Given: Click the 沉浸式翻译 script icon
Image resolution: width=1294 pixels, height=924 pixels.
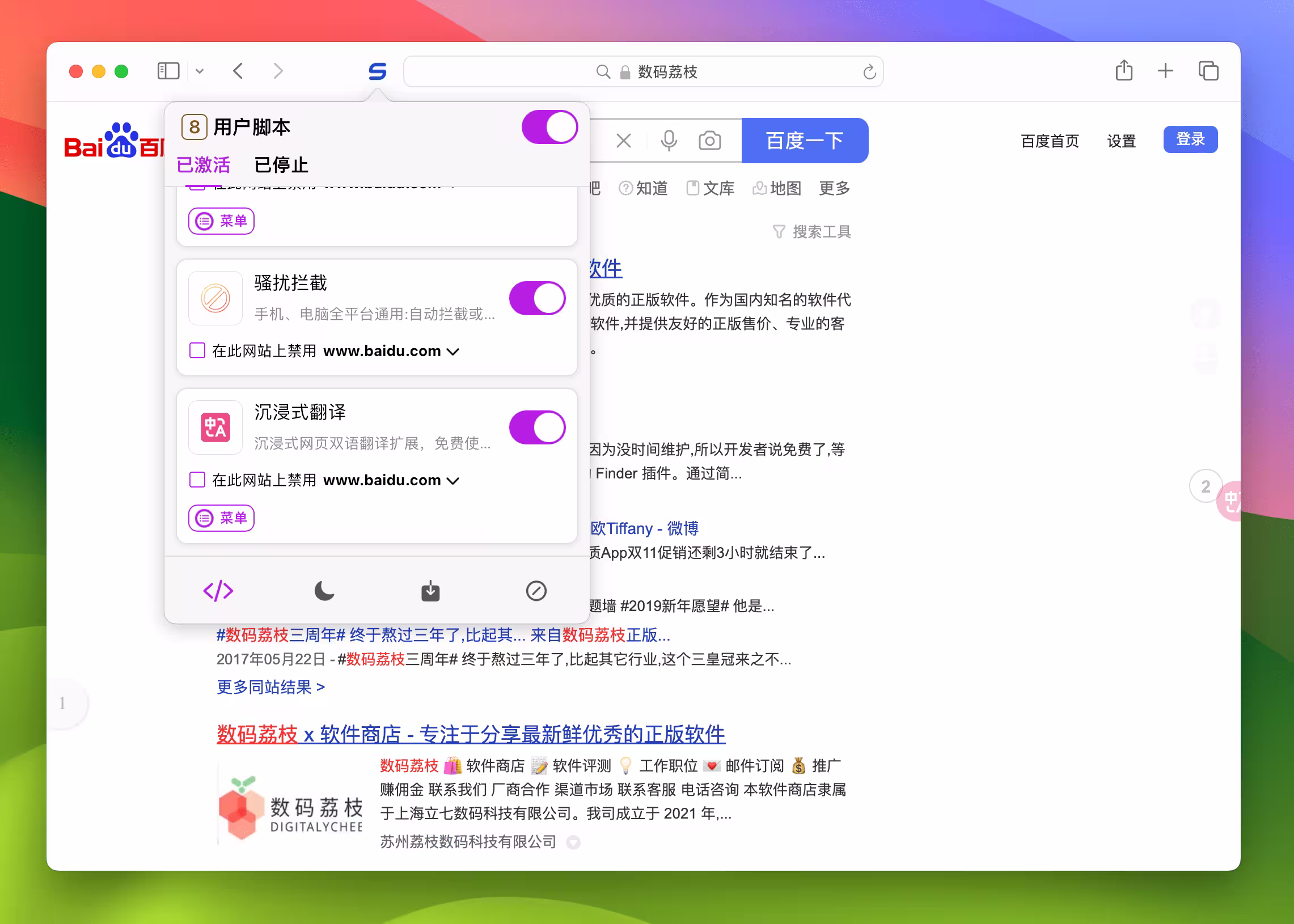Looking at the screenshot, I should click(x=215, y=427).
